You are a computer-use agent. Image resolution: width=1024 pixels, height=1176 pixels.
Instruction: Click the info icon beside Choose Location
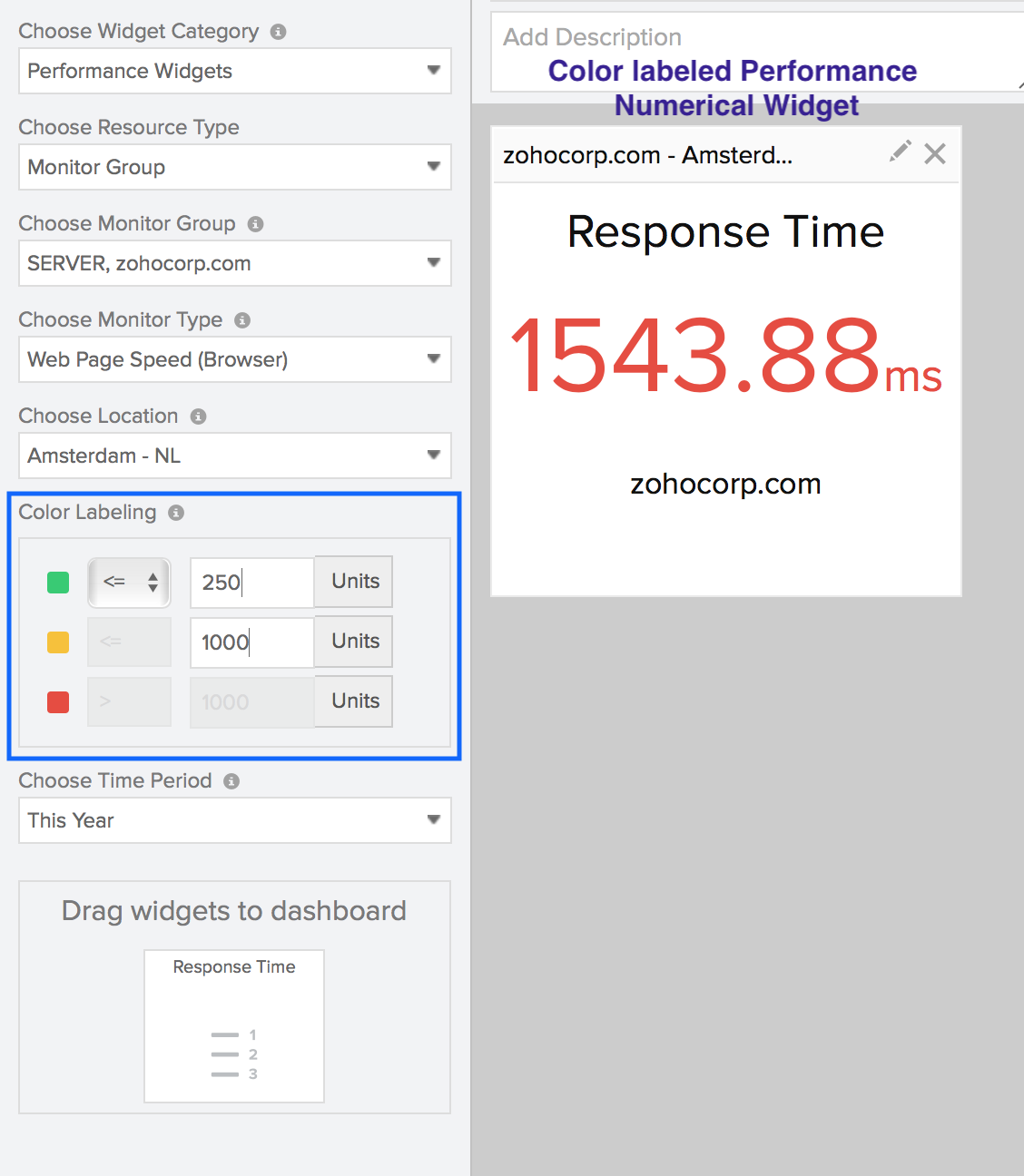pyautogui.click(x=198, y=416)
